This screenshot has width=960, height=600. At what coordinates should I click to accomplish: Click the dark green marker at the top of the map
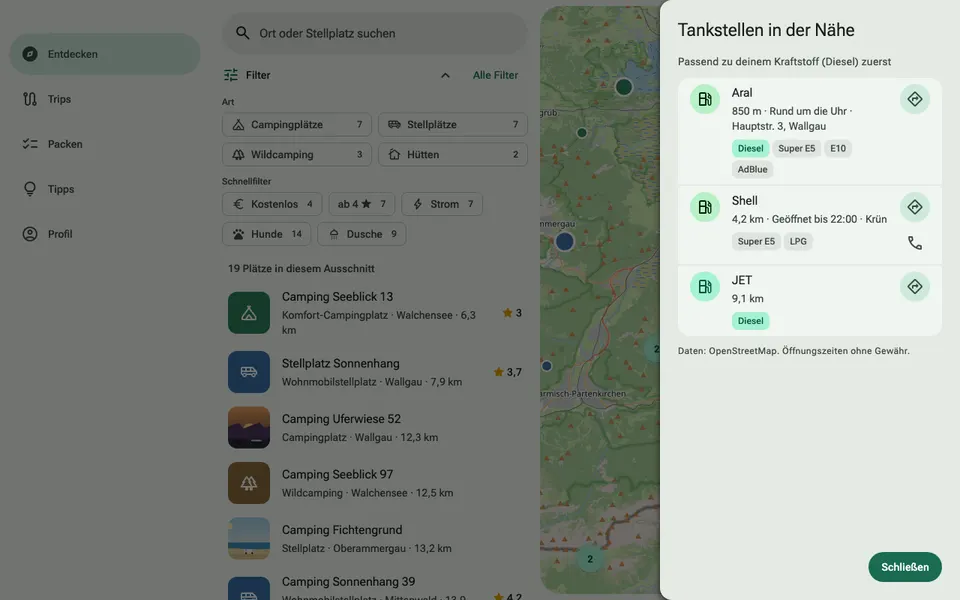pos(623,87)
